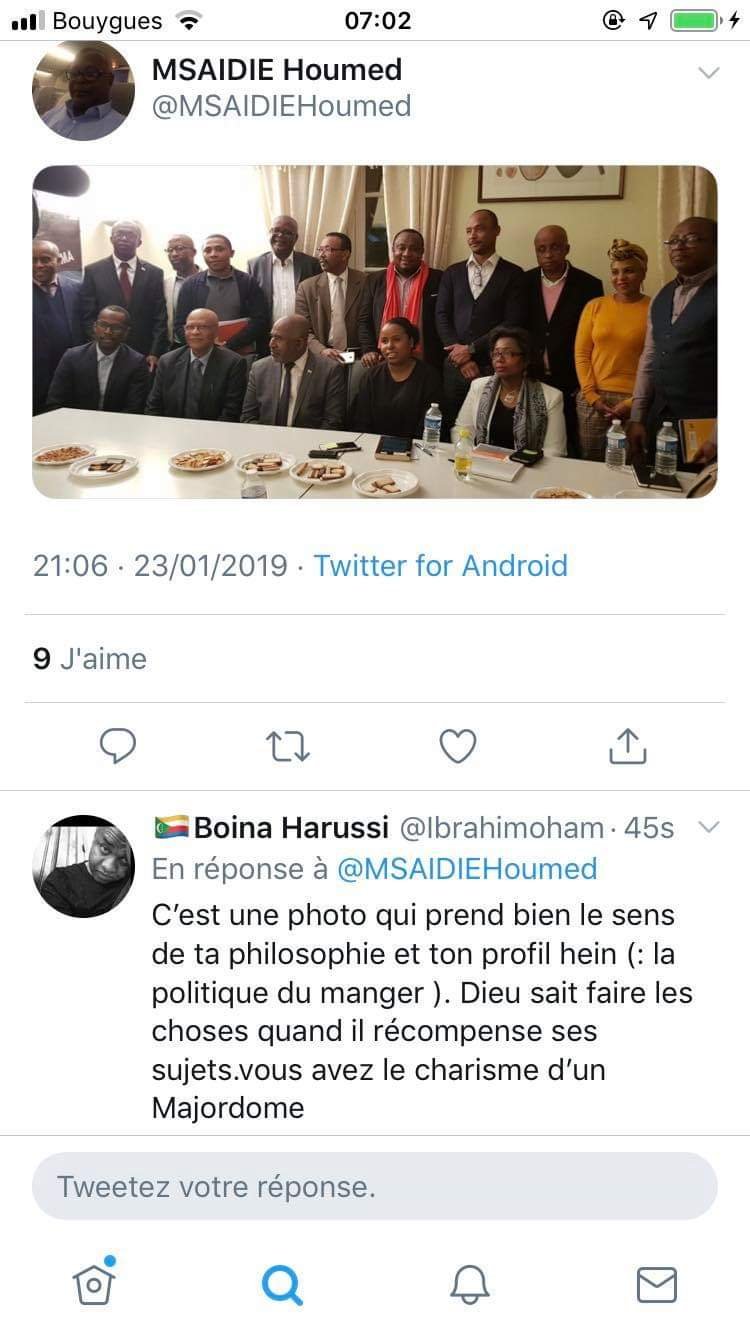Expand options chevron on Boina Harussi's reply
The height and width of the screenshot is (1334, 750).
pyautogui.click(x=708, y=827)
